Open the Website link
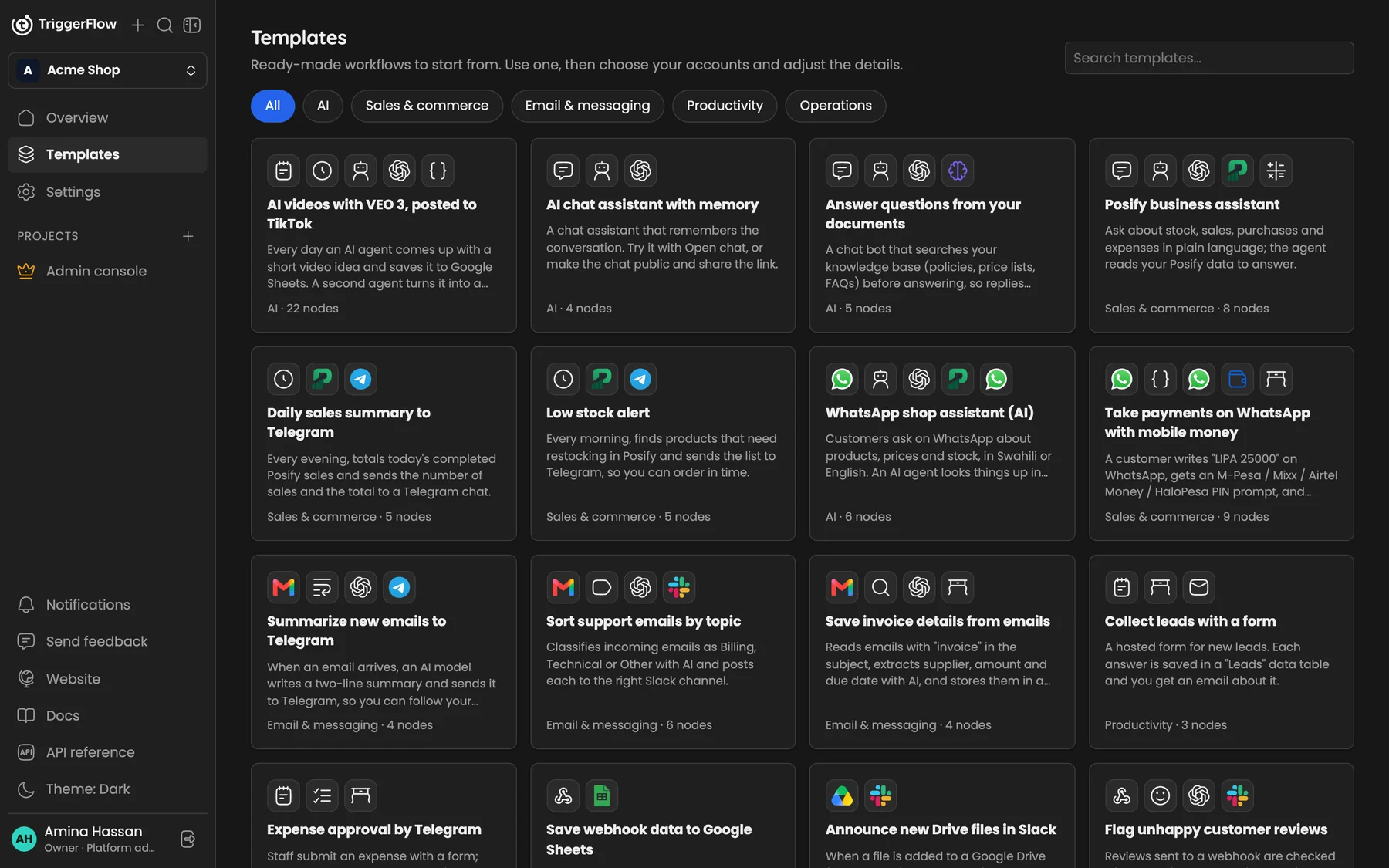The width and height of the screenshot is (1389, 868). [x=107, y=679]
